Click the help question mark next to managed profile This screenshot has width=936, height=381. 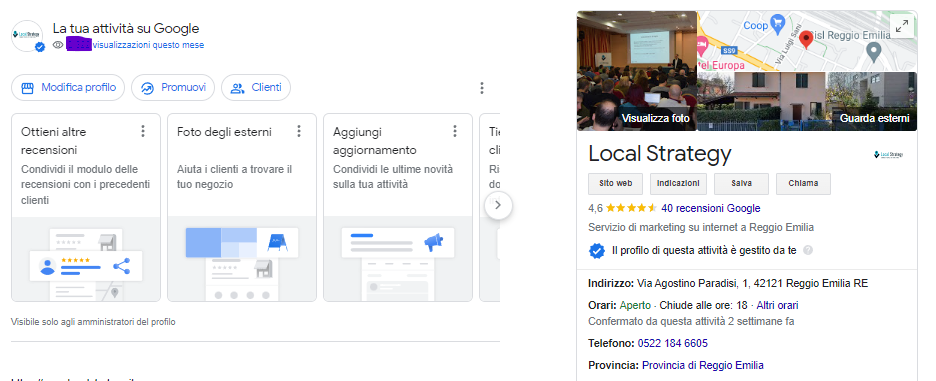(808, 250)
